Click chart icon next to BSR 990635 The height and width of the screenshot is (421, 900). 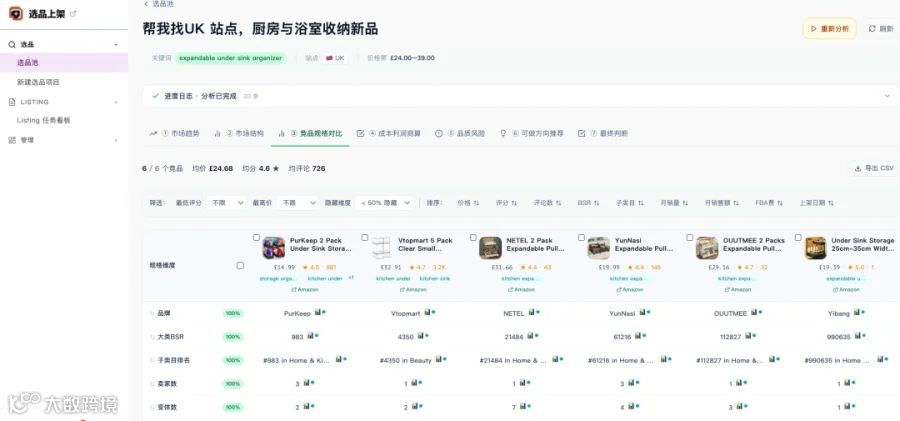point(859,335)
